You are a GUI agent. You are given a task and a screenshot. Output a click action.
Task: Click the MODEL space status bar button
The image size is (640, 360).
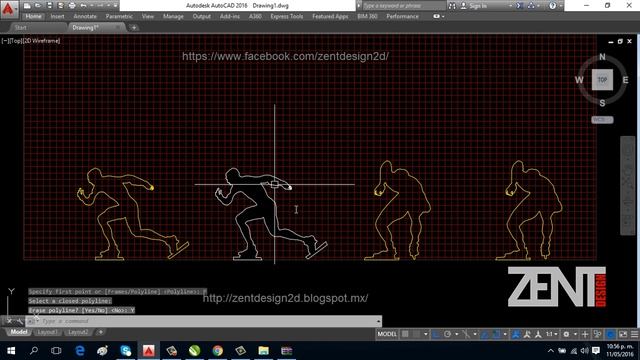pos(387,334)
